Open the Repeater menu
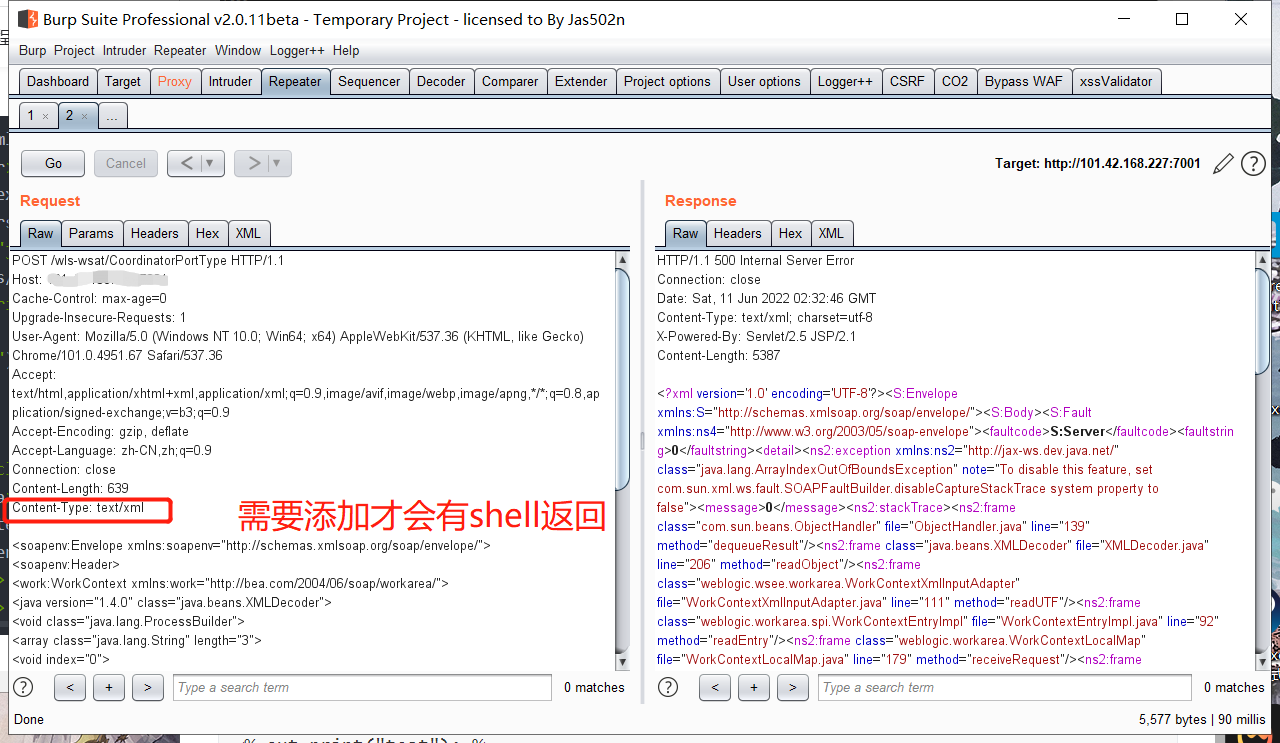 180,50
